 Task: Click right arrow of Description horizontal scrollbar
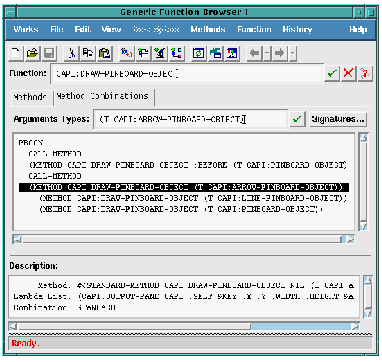(355, 326)
